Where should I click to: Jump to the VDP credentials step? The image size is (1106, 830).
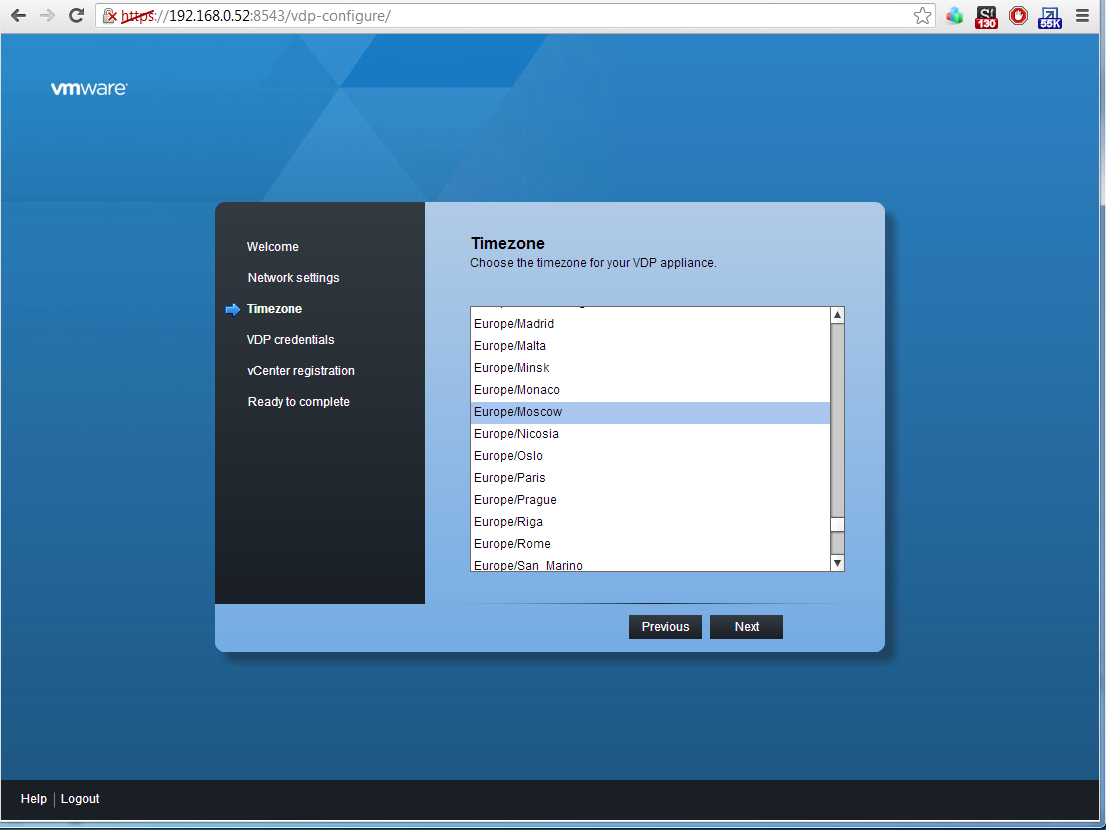pyautogui.click(x=291, y=340)
